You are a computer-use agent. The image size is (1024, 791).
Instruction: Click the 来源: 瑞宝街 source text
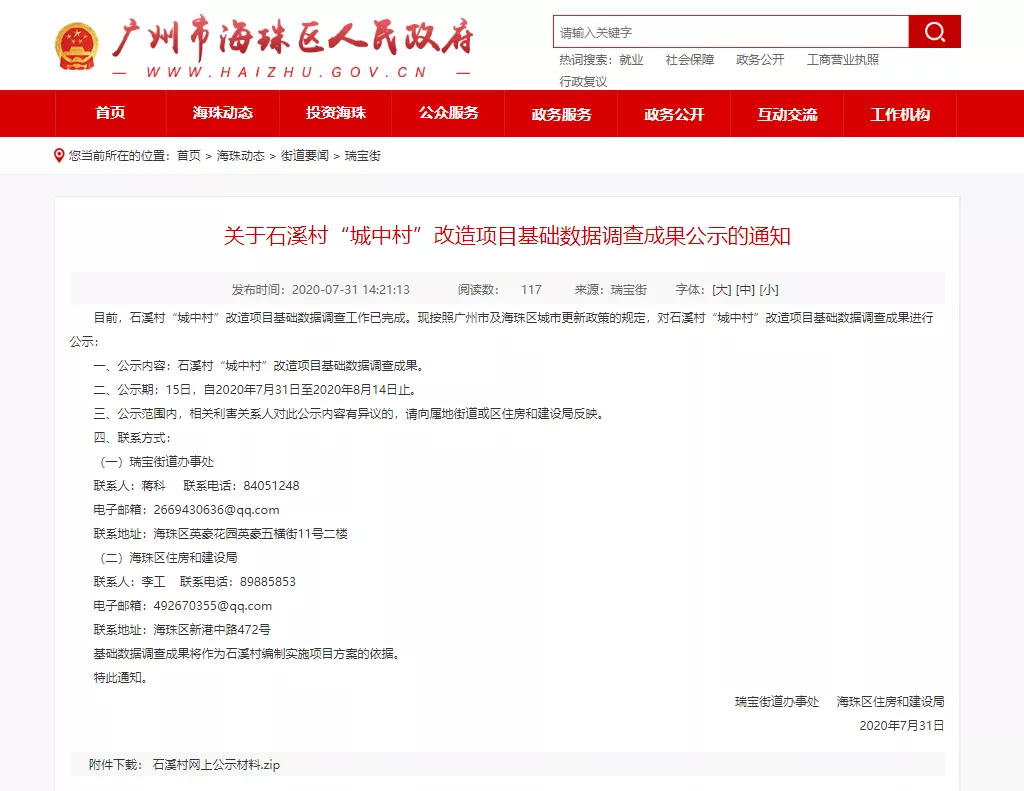(611, 289)
